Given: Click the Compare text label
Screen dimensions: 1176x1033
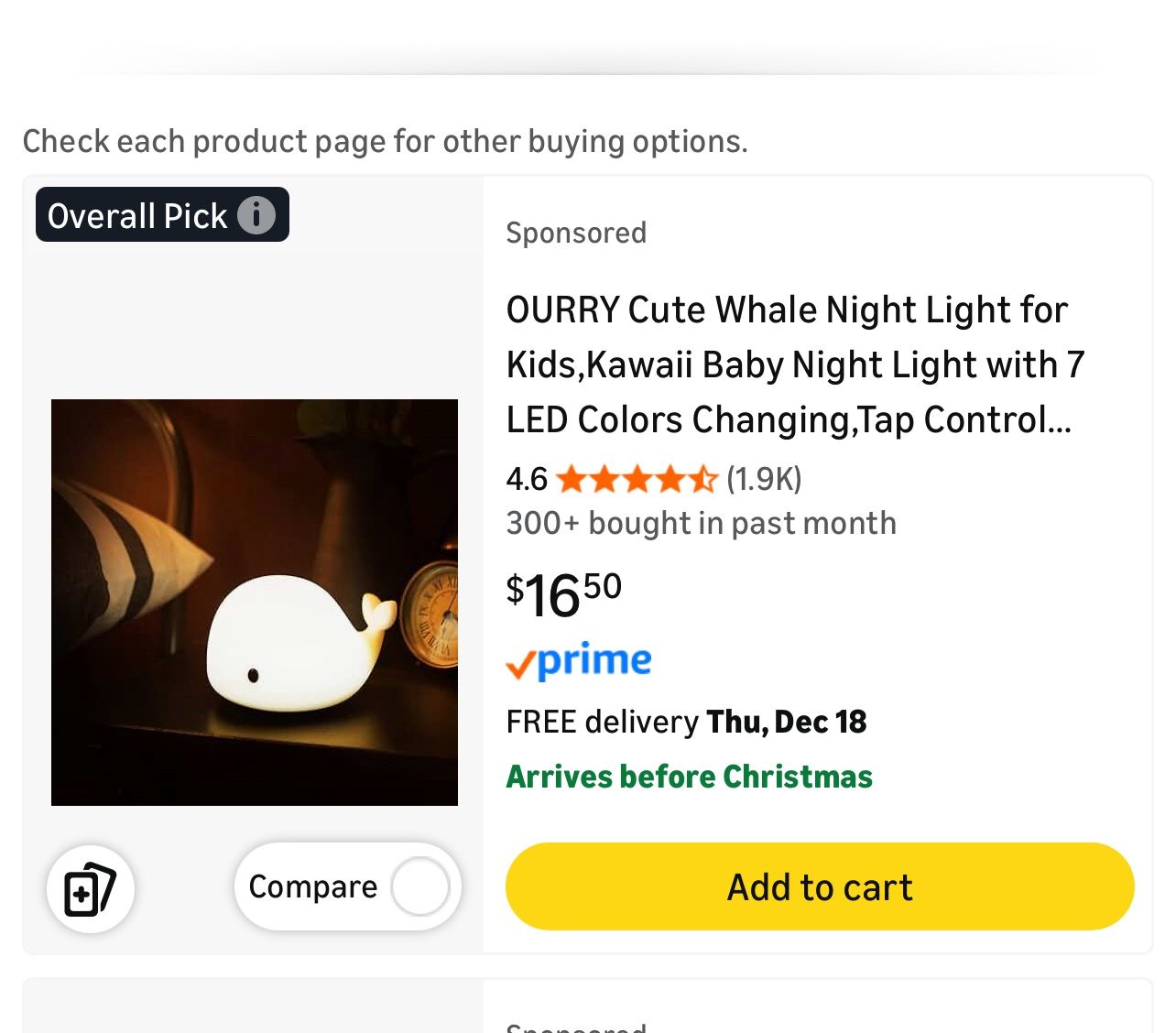Looking at the screenshot, I should click(312, 886).
